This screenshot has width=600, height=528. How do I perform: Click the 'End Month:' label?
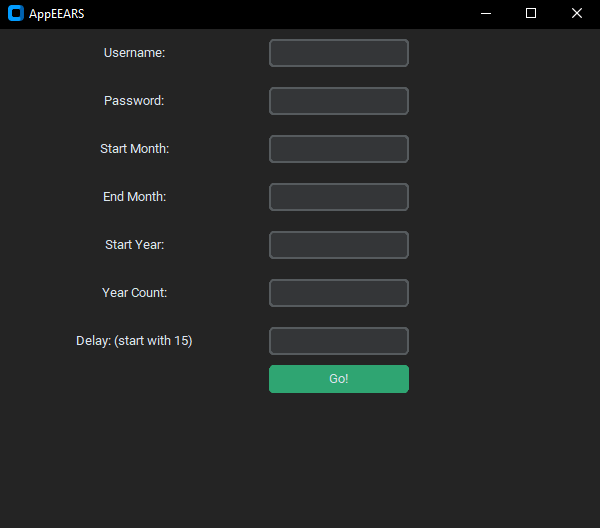(134, 197)
